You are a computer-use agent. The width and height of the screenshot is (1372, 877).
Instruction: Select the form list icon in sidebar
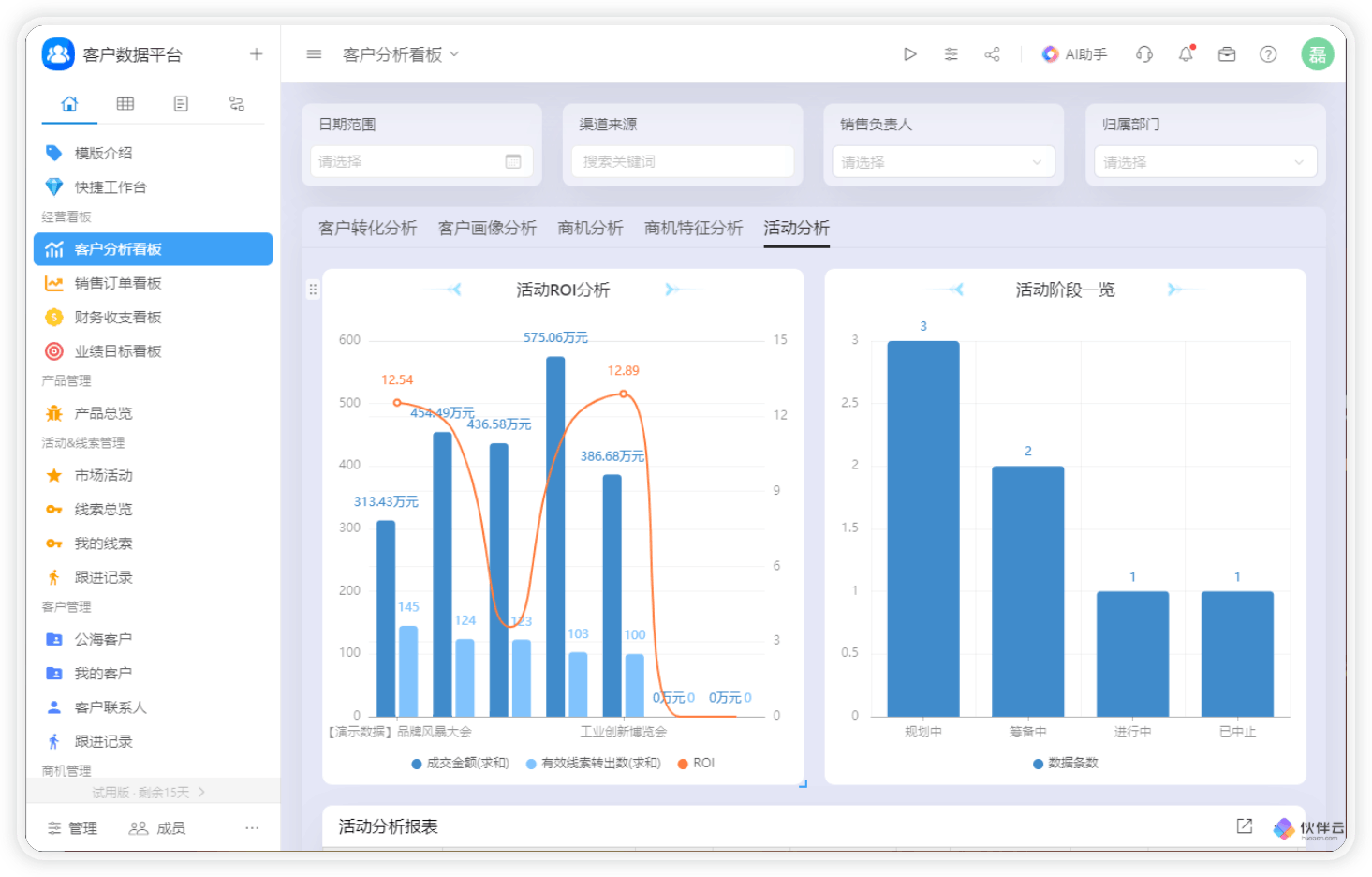(181, 104)
